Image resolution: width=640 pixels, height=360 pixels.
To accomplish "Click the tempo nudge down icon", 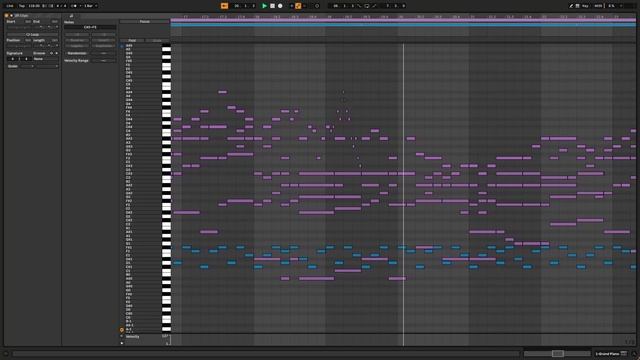I will (45, 6).
